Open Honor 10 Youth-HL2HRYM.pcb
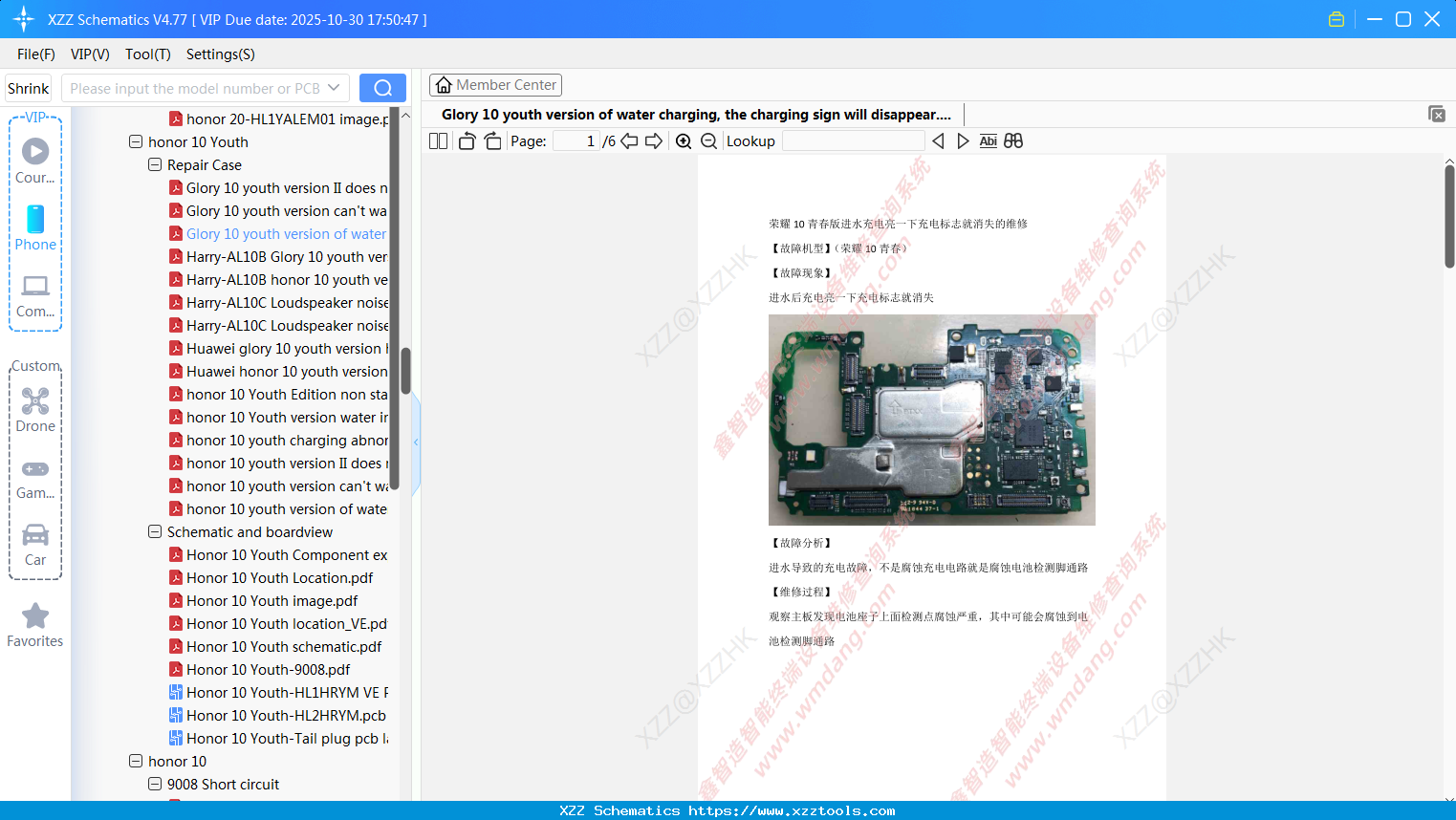Viewport: 1456px width, 820px height. (278, 715)
